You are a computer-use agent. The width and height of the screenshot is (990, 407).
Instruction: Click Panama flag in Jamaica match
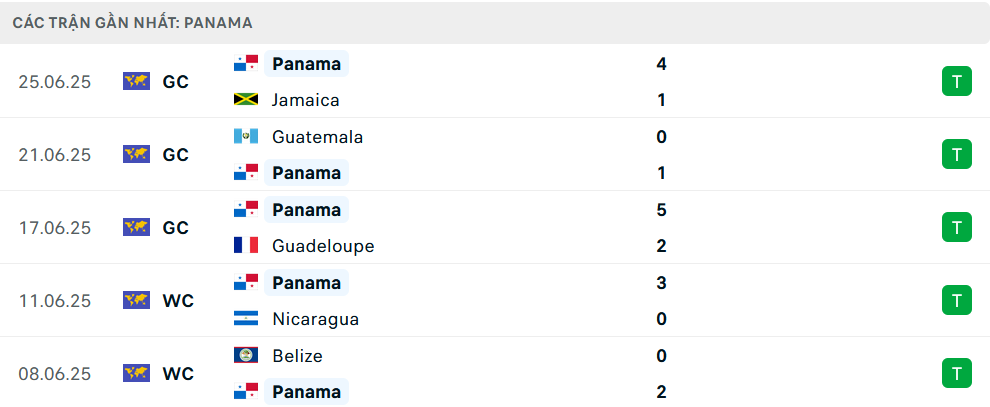point(246,64)
